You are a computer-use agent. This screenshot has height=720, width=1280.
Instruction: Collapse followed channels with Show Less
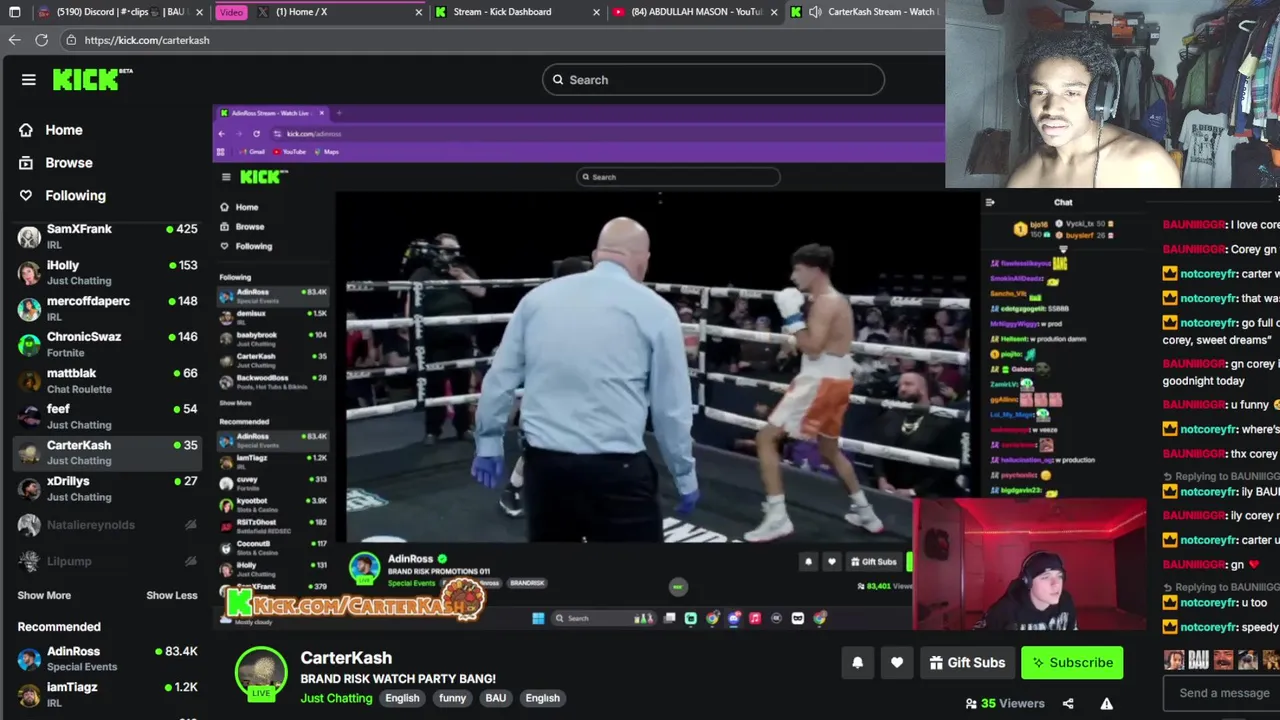[172, 595]
